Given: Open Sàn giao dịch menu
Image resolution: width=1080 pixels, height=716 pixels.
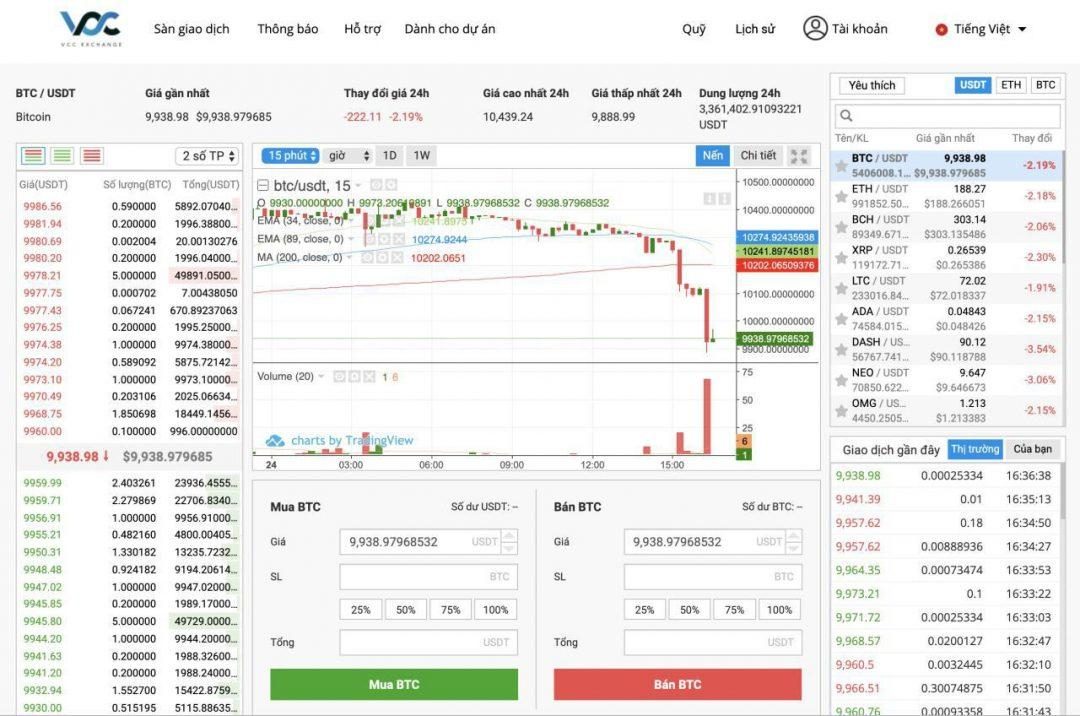Looking at the screenshot, I should click(x=191, y=29).
